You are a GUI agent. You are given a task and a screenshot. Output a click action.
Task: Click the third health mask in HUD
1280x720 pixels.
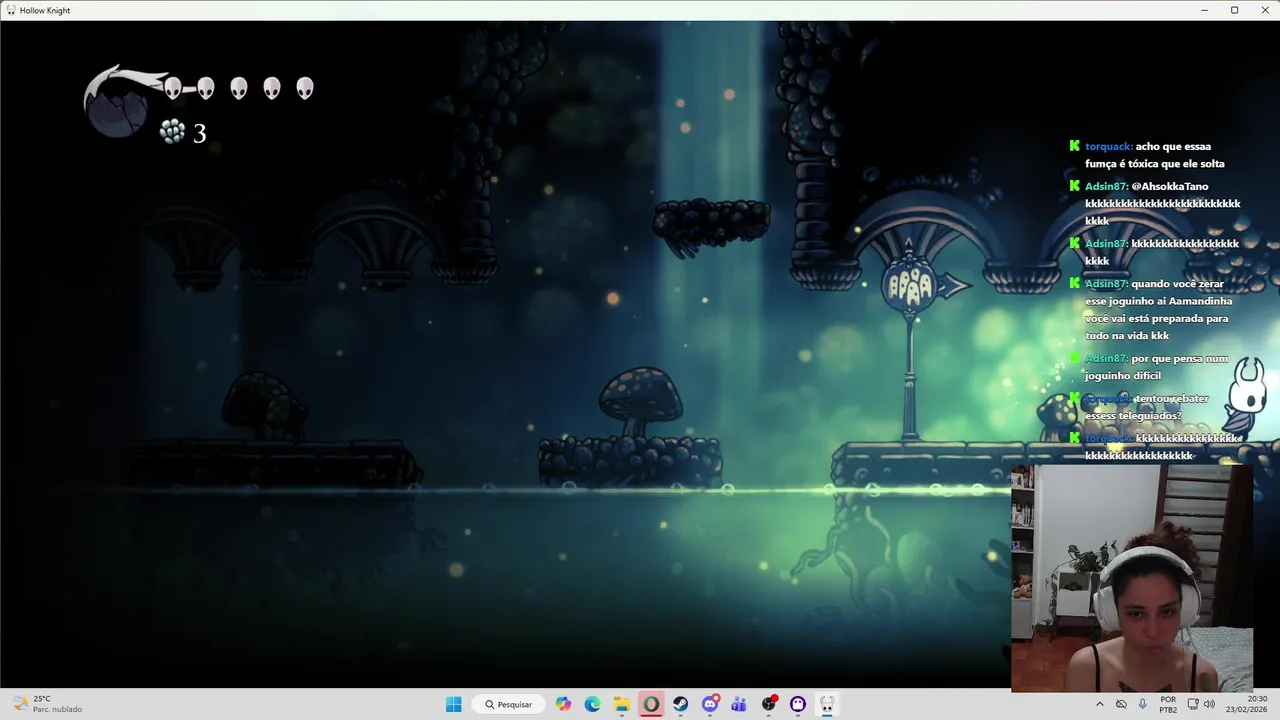click(x=238, y=88)
